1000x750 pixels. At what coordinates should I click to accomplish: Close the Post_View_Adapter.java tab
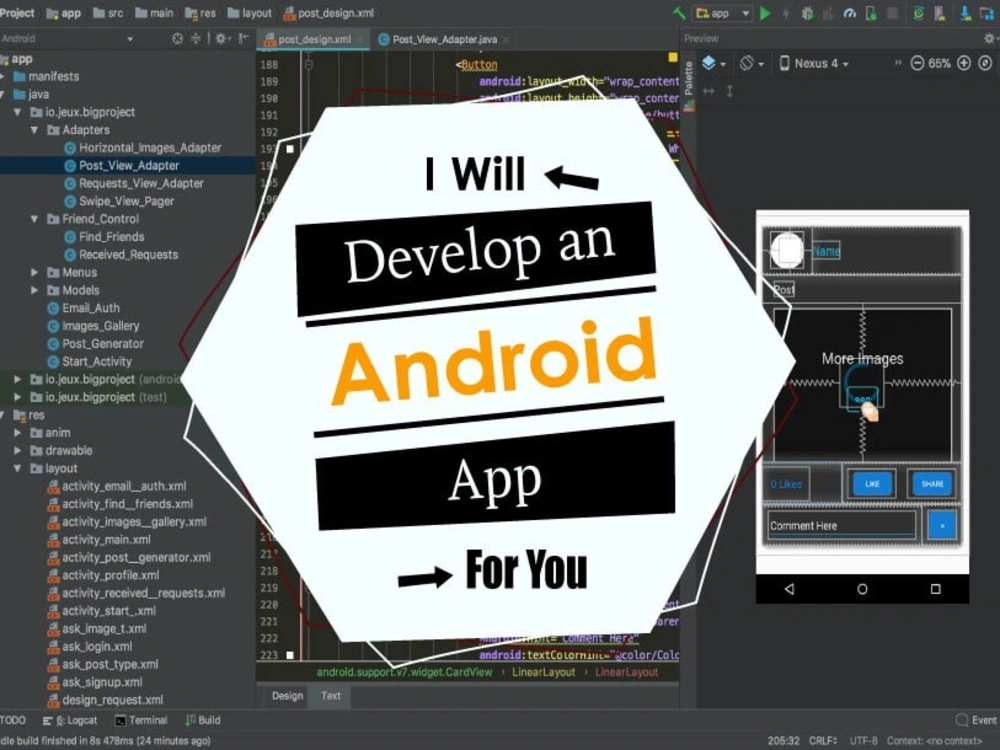coord(506,40)
